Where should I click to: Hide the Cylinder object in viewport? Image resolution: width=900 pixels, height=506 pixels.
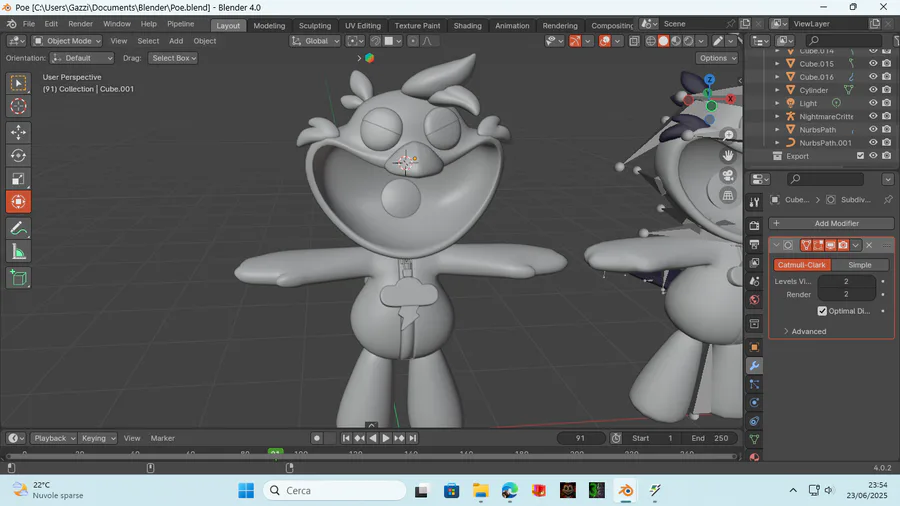coord(873,89)
